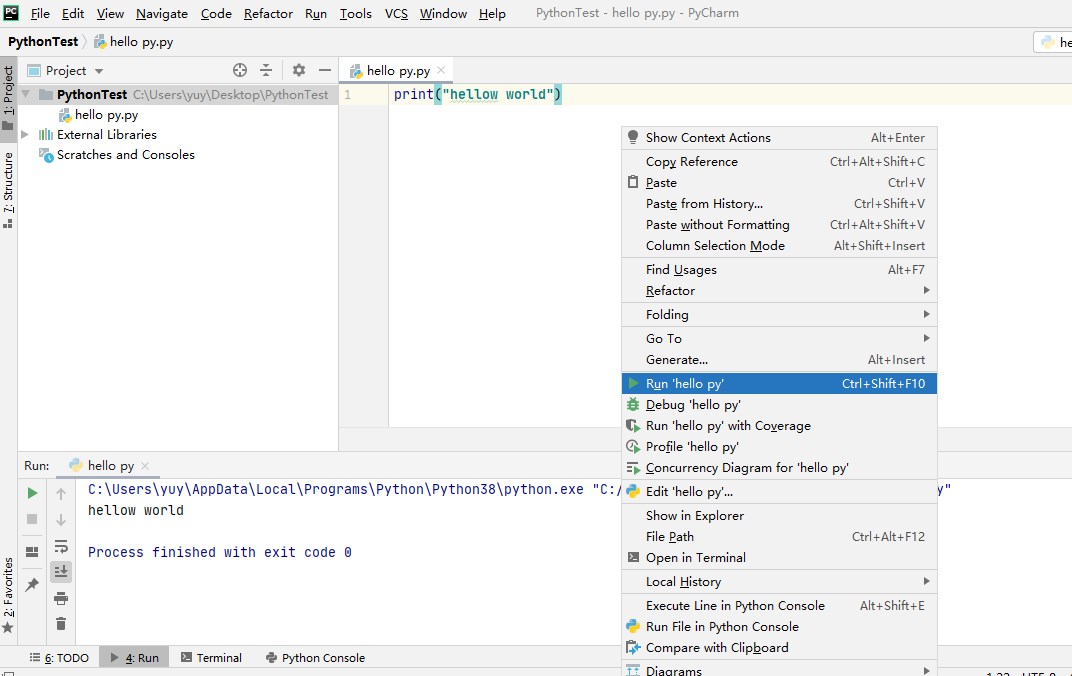1072x676 pixels.
Task: Switch to the Terminal tool tab
Action: (x=211, y=658)
